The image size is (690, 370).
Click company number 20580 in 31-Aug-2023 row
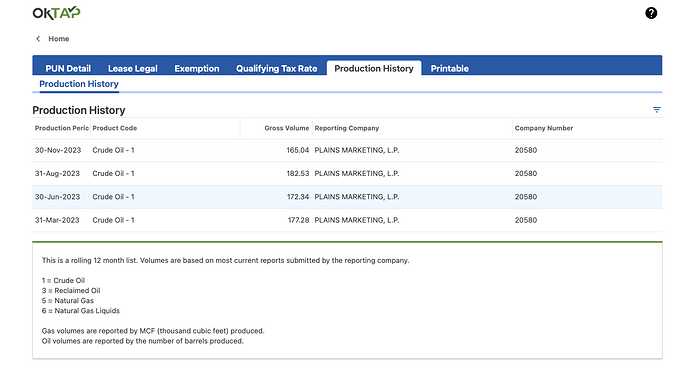(526, 173)
